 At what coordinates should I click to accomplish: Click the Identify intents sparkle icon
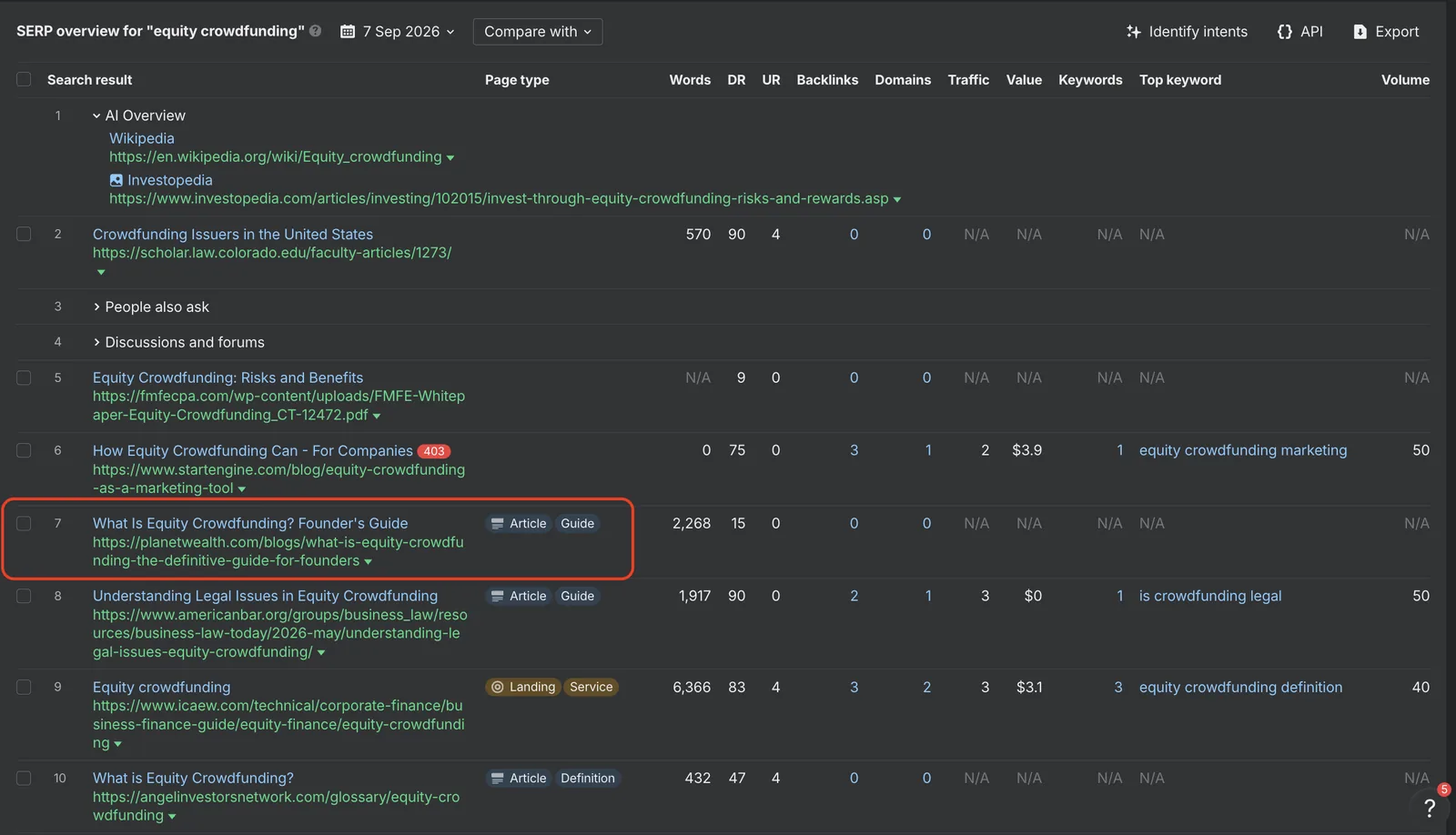pyautogui.click(x=1134, y=32)
